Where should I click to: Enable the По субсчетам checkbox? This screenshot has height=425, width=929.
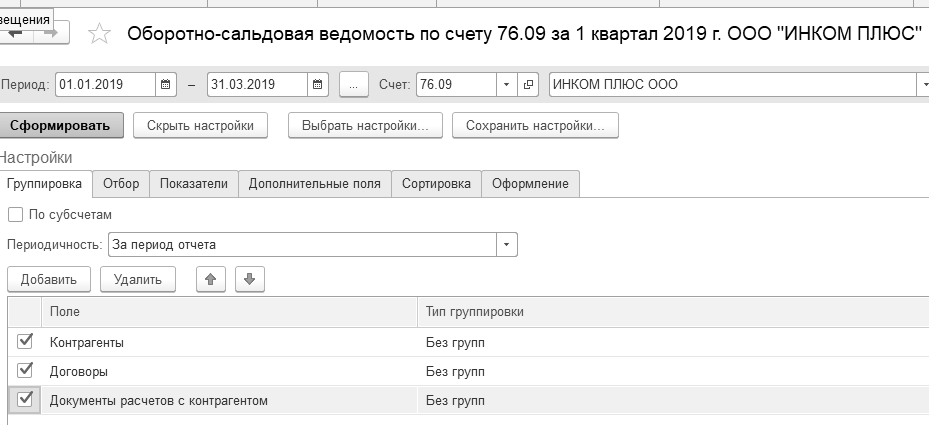point(15,214)
